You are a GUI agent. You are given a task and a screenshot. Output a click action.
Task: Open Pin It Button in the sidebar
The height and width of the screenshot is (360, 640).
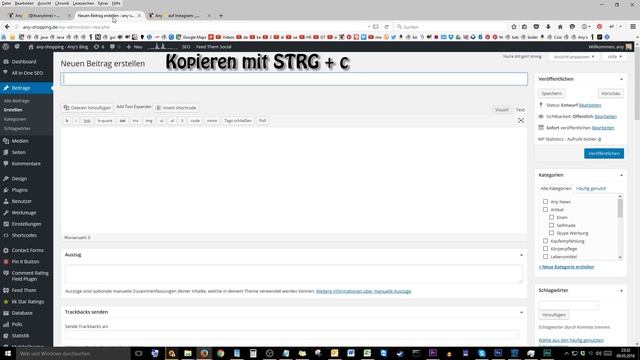click(x=25, y=262)
